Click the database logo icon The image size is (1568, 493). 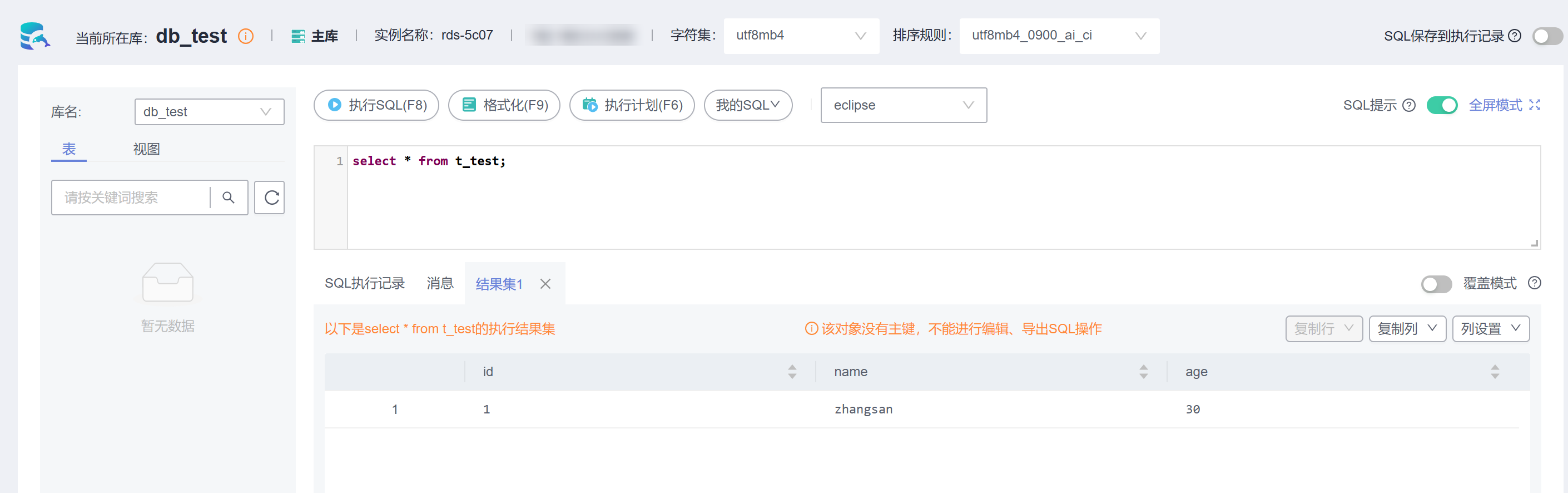click(x=34, y=36)
